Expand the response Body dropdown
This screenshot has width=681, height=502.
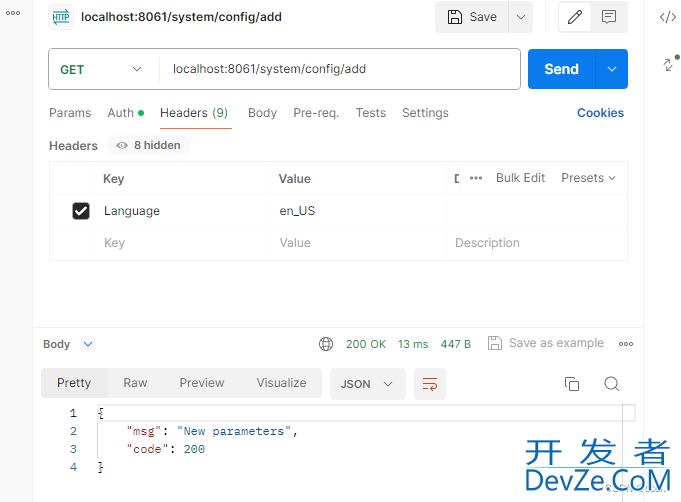coord(68,344)
